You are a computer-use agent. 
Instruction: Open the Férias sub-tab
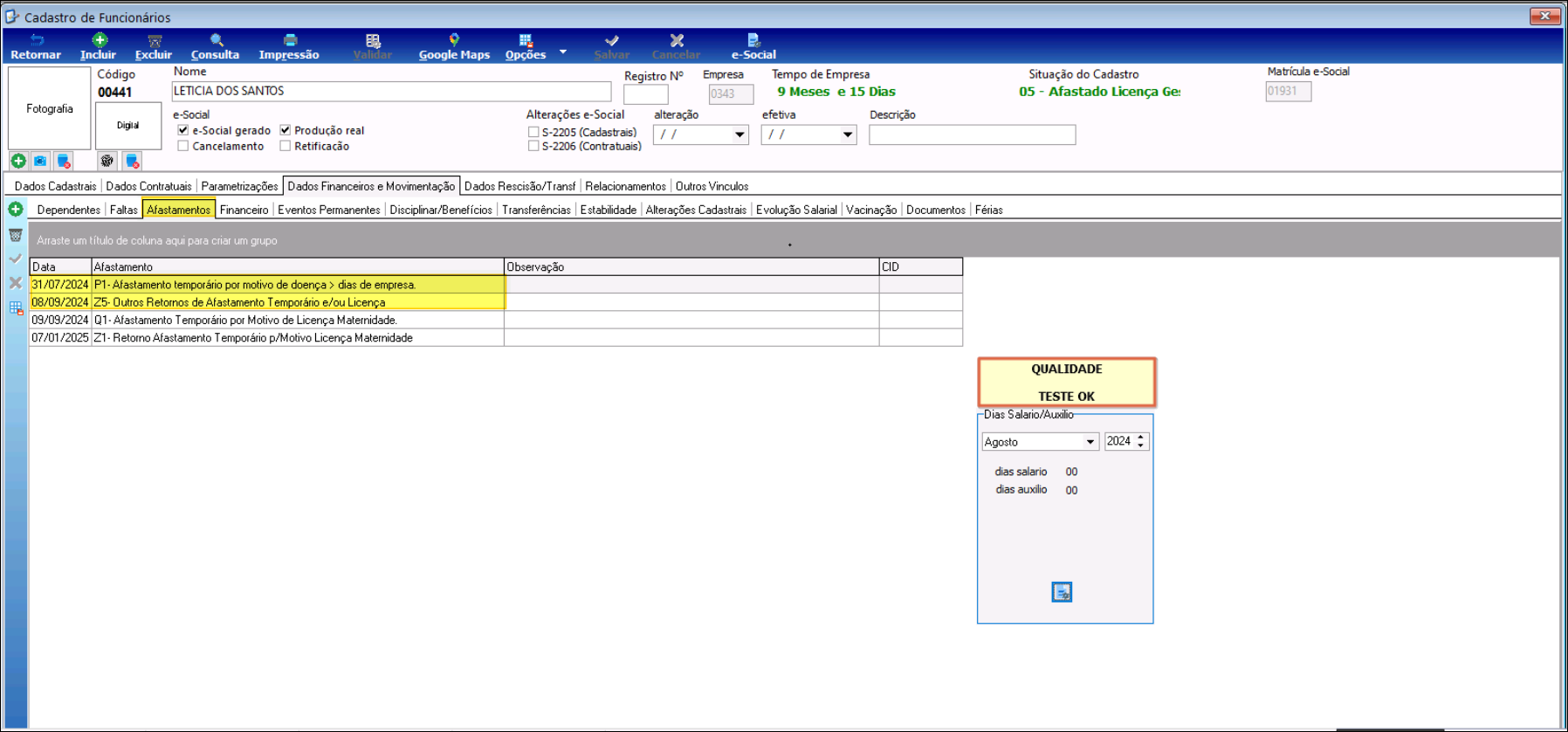[988, 210]
